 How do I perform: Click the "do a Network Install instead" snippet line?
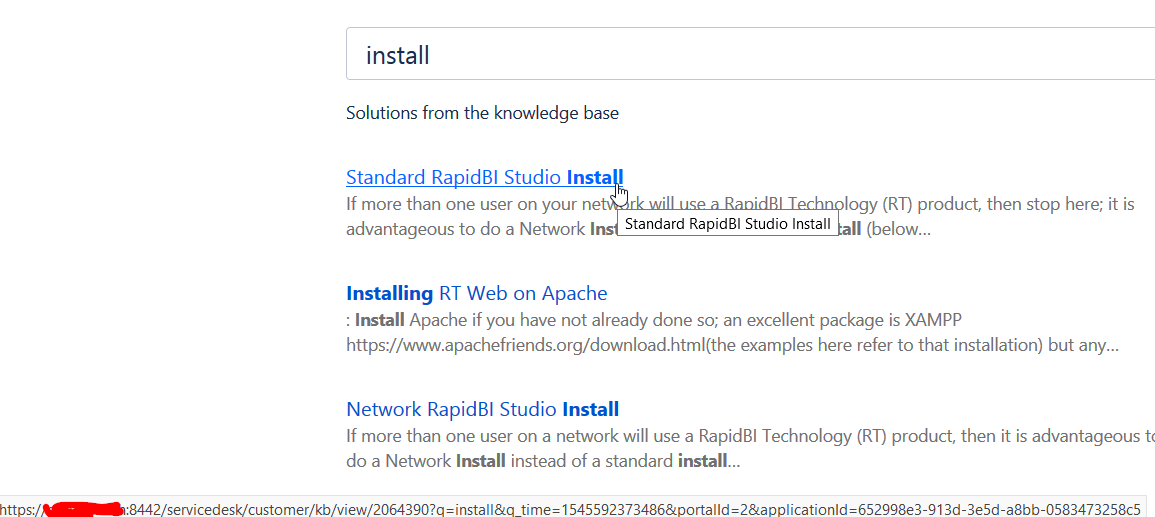pyautogui.click(x=543, y=463)
